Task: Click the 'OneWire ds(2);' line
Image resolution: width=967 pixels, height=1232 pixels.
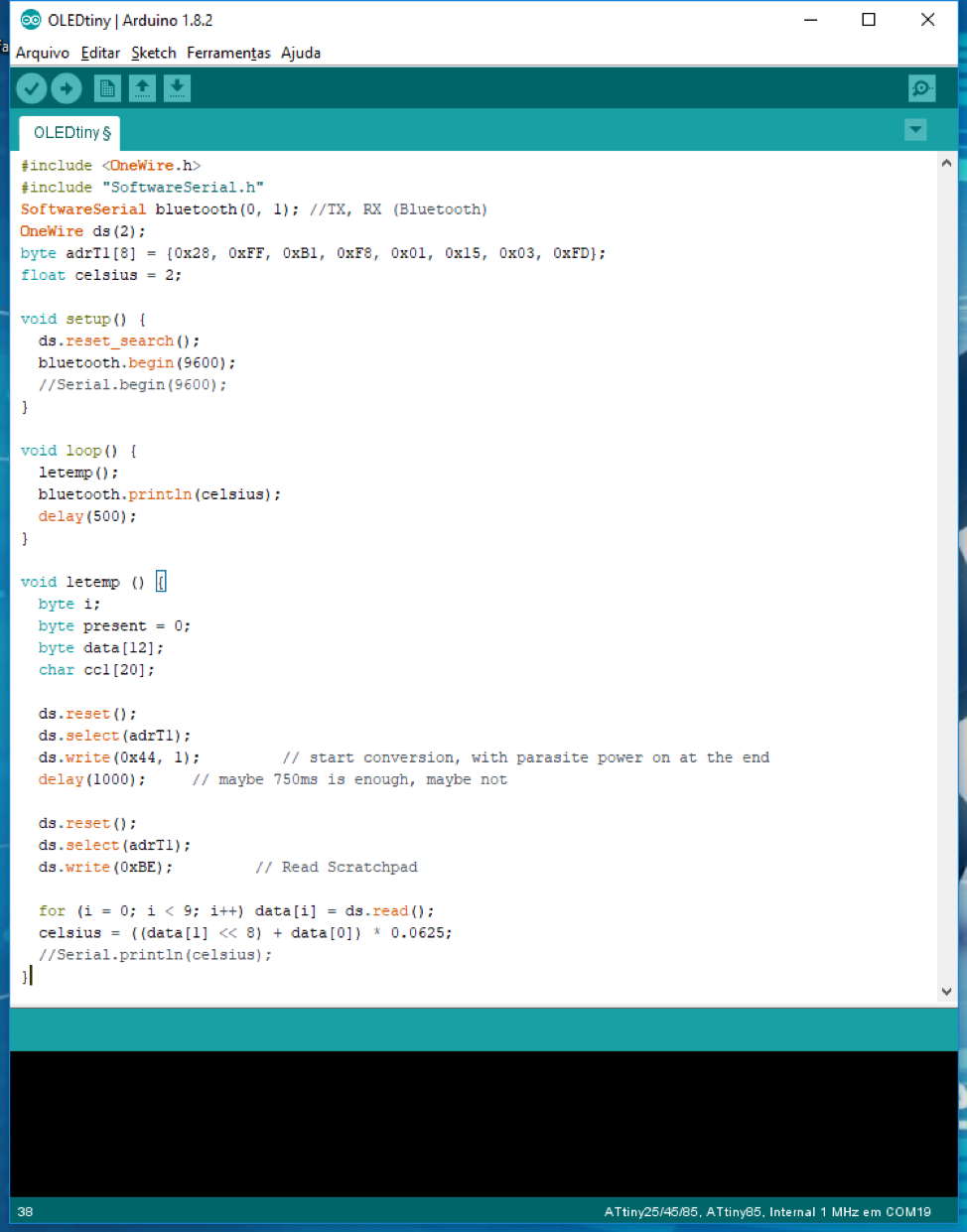Action: [x=83, y=231]
